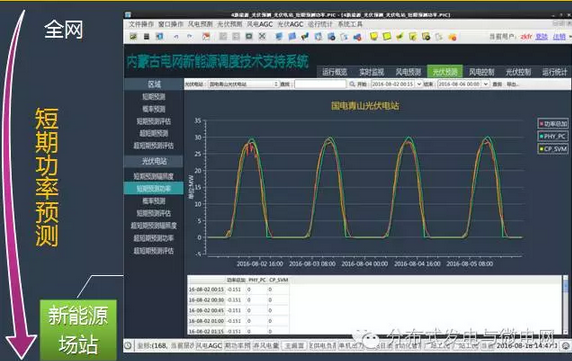Viewport: 572px width, 361px height.
Task: Click the magnifier search icon beside filter box
Action: point(352,84)
